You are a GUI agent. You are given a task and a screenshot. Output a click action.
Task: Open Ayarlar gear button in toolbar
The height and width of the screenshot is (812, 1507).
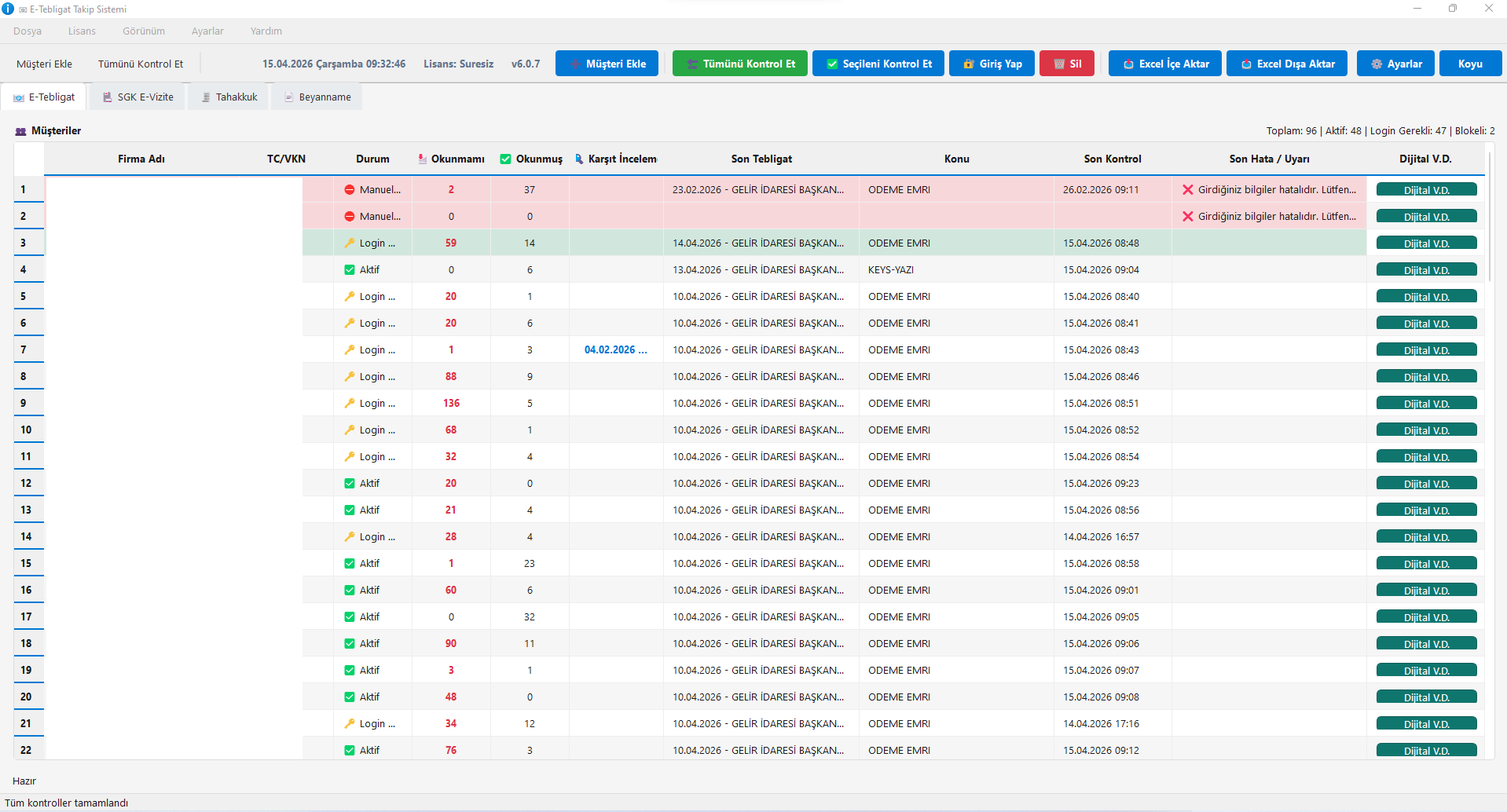(x=1395, y=64)
